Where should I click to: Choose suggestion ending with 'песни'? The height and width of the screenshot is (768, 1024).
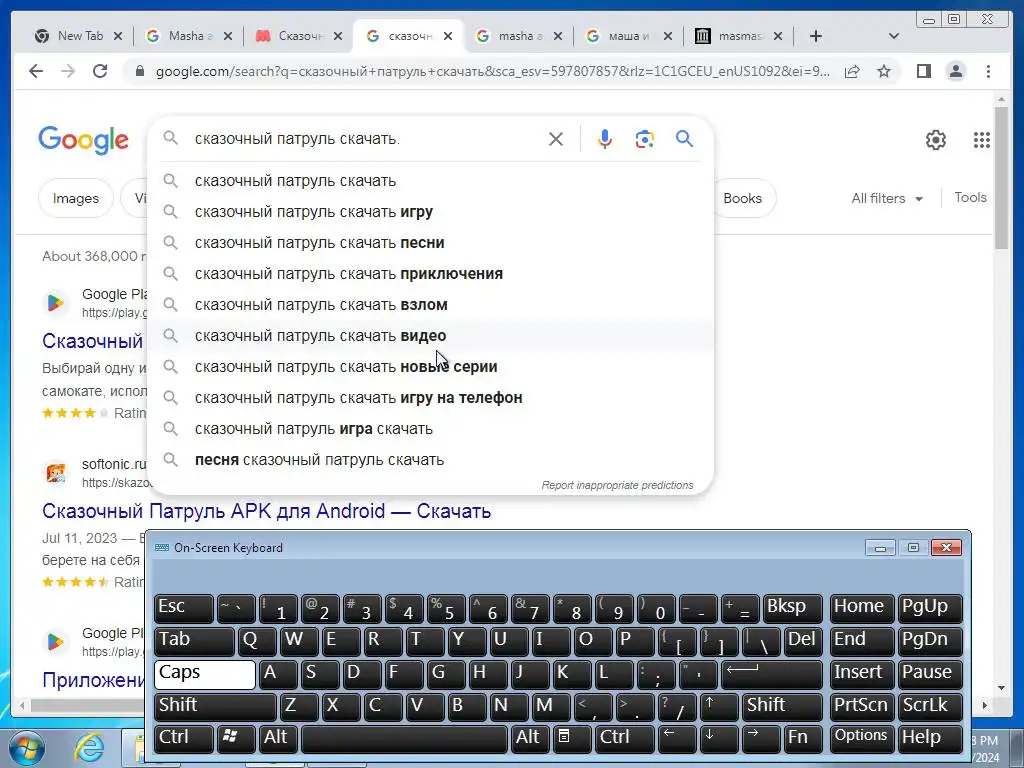(x=431, y=243)
